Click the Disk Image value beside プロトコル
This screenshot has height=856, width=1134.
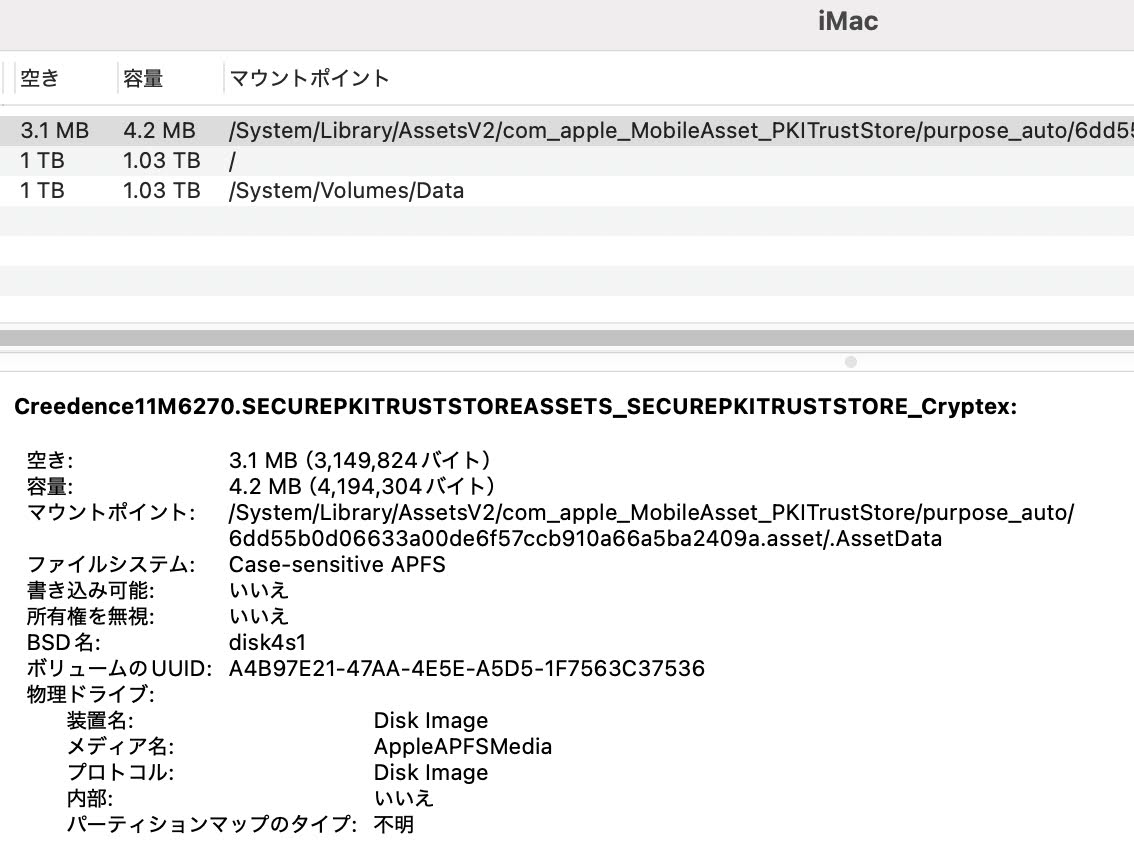(430, 772)
